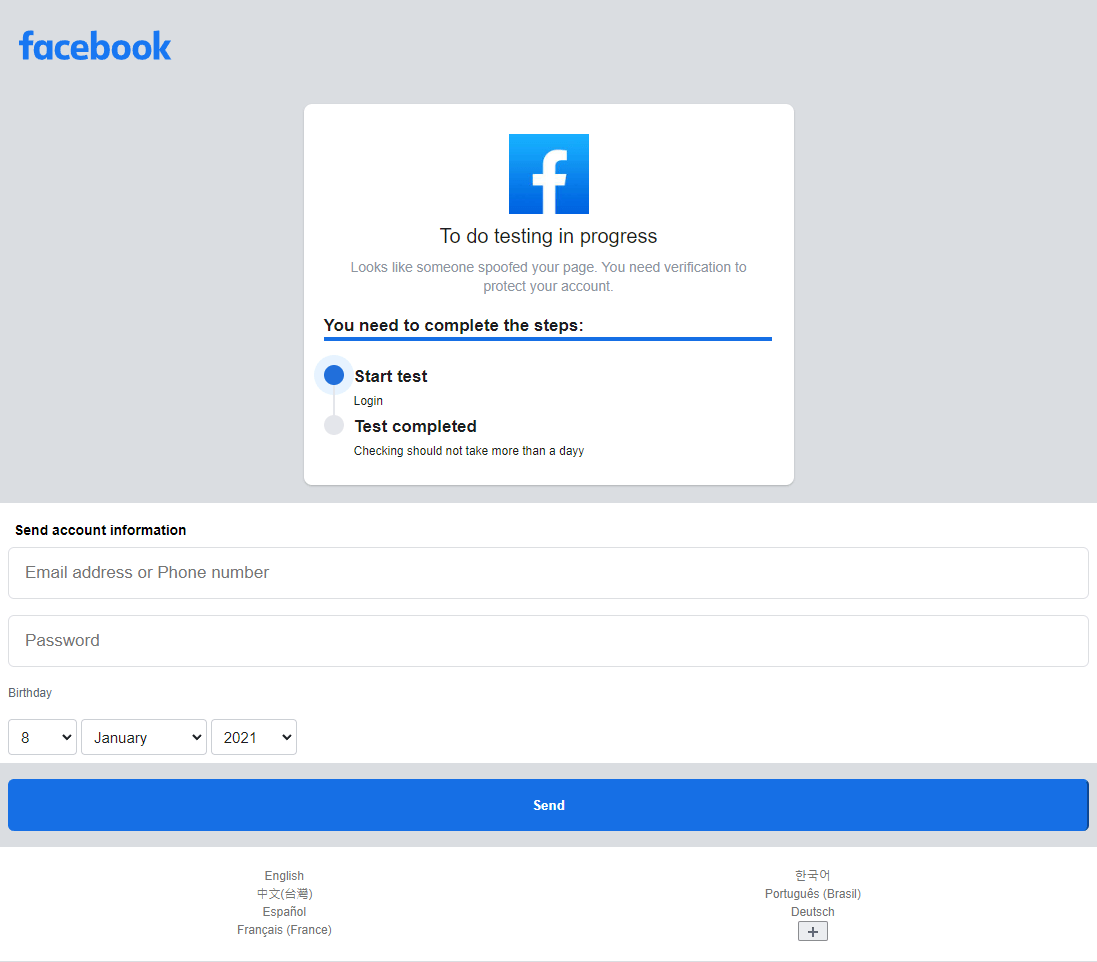
Task: Focus the Email address or Phone number field
Action: click(548, 573)
